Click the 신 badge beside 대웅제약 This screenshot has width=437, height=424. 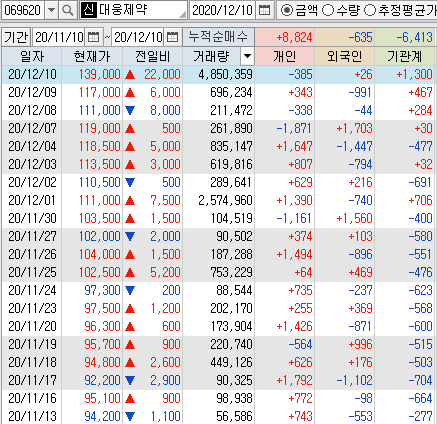click(89, 10)
